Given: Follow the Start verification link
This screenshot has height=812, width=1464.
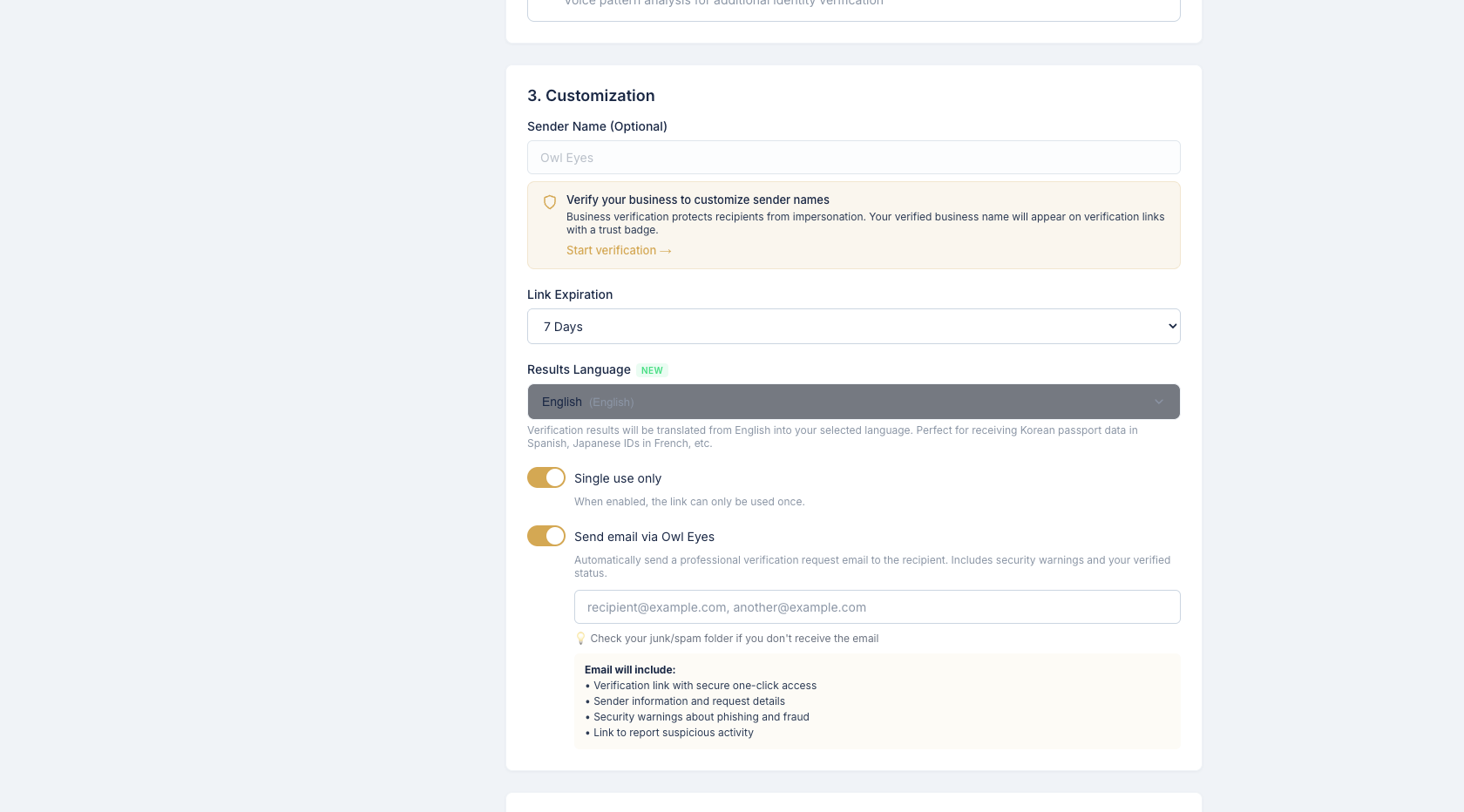Looking at the screenshot, I should point(612,251).
